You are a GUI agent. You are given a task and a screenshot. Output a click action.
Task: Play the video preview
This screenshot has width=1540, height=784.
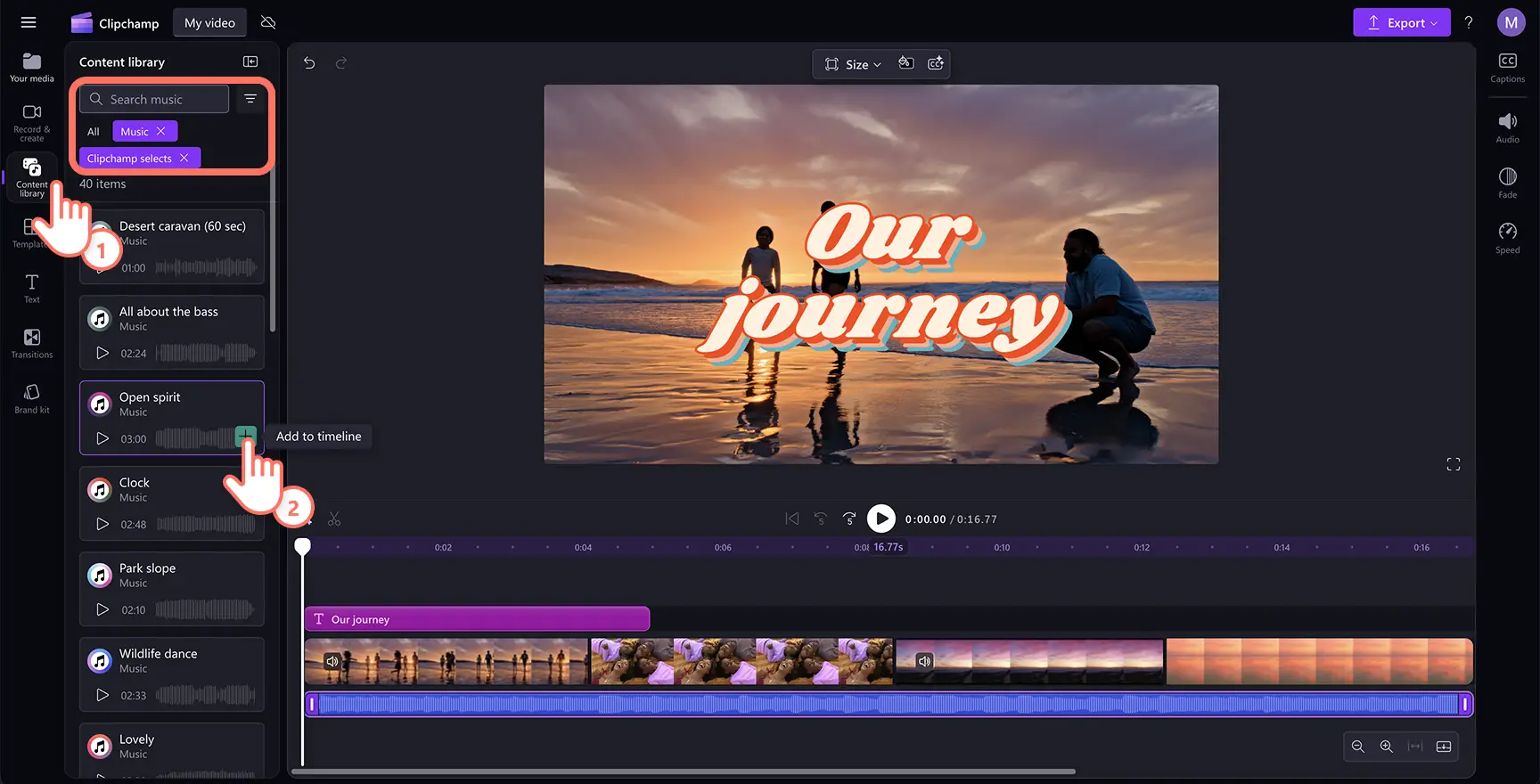881,519
